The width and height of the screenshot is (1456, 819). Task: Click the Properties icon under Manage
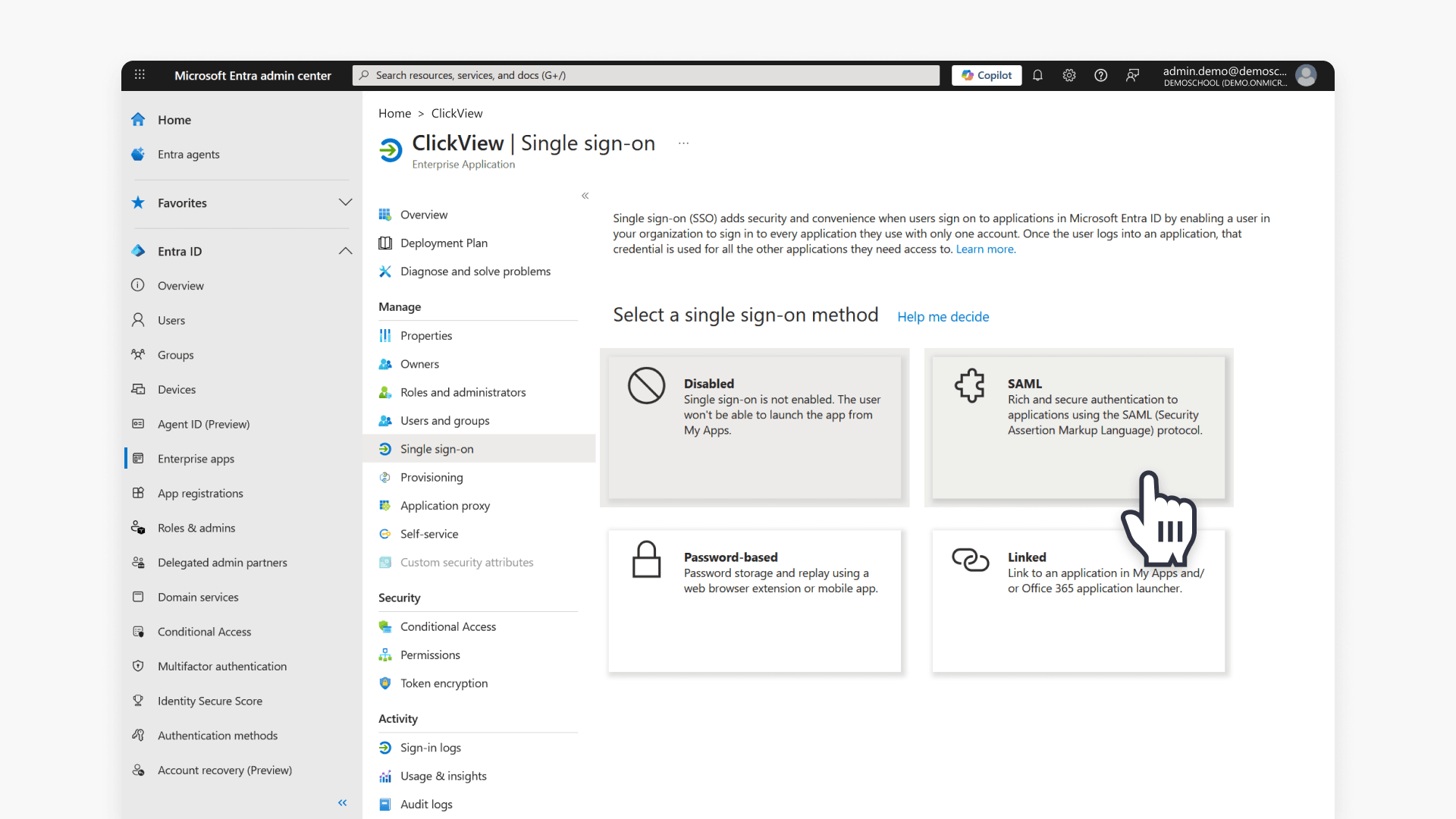click(x=385, y=336)
